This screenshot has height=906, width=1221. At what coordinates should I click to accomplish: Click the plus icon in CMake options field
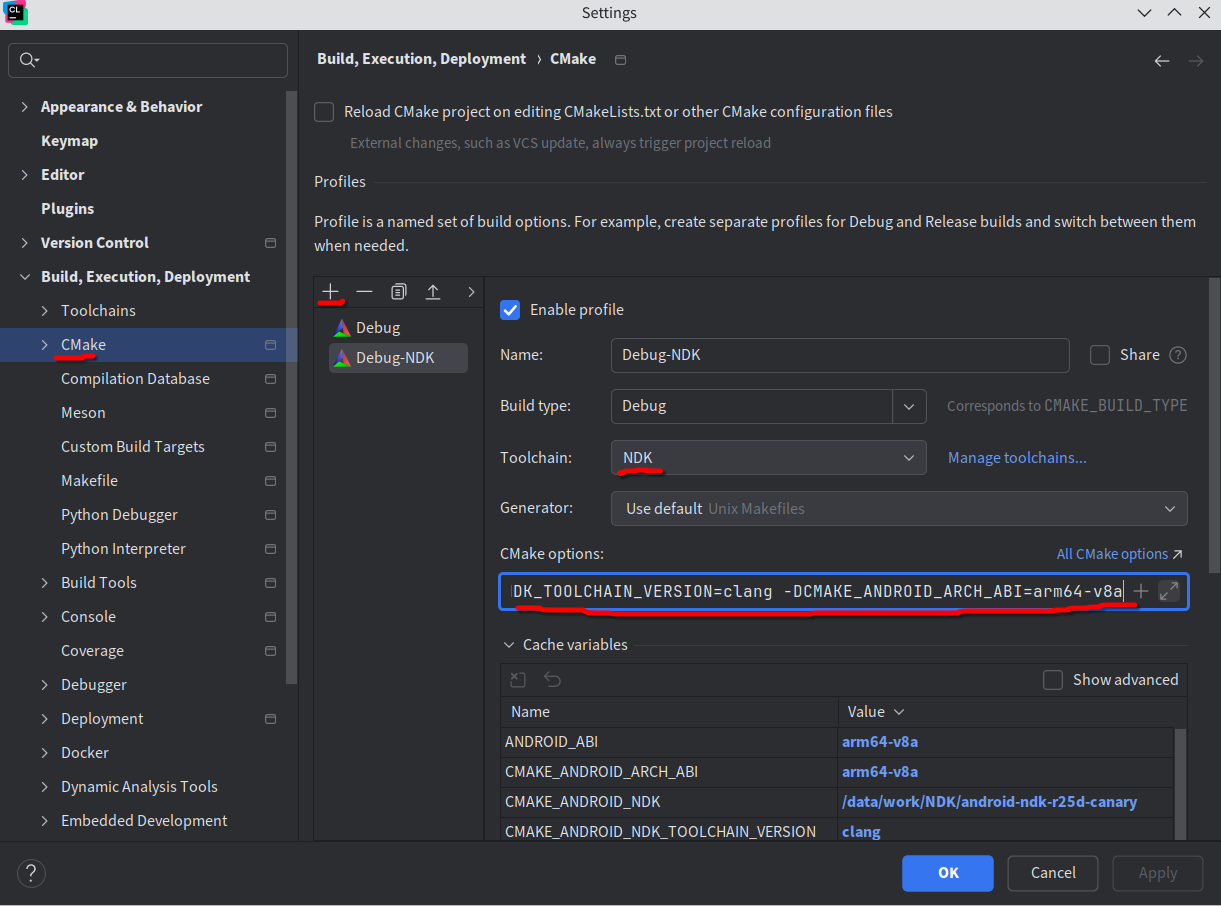(1141, 591)
